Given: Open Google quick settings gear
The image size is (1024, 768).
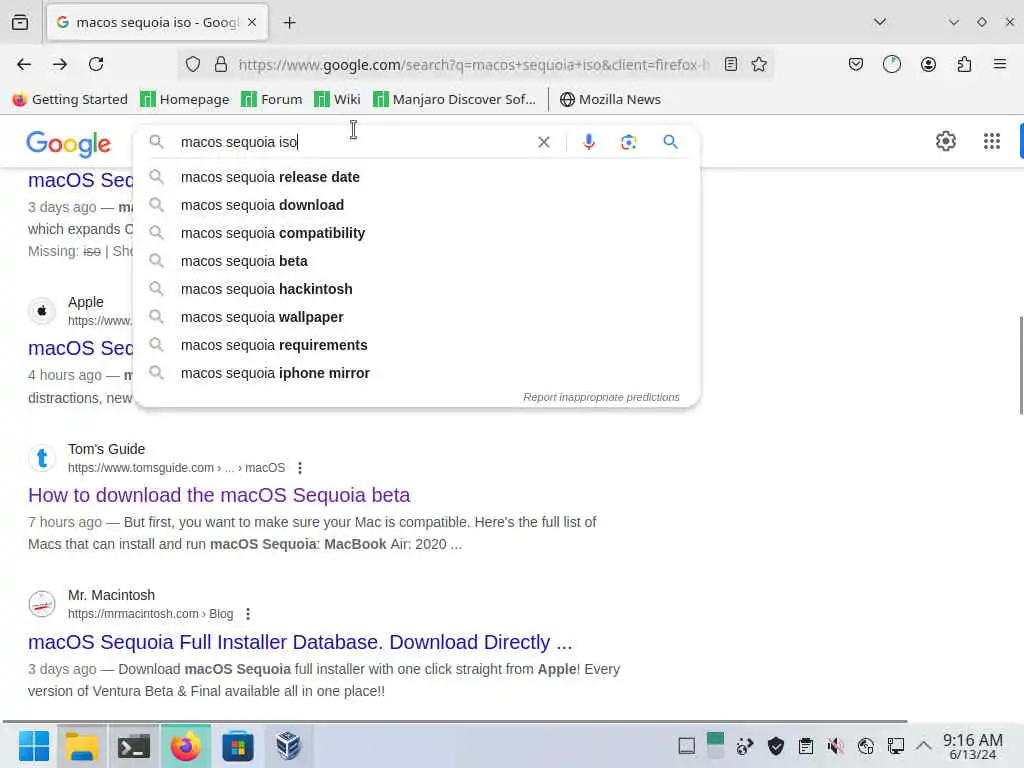Looking at the screenshot, I should (x=946, y=141).
